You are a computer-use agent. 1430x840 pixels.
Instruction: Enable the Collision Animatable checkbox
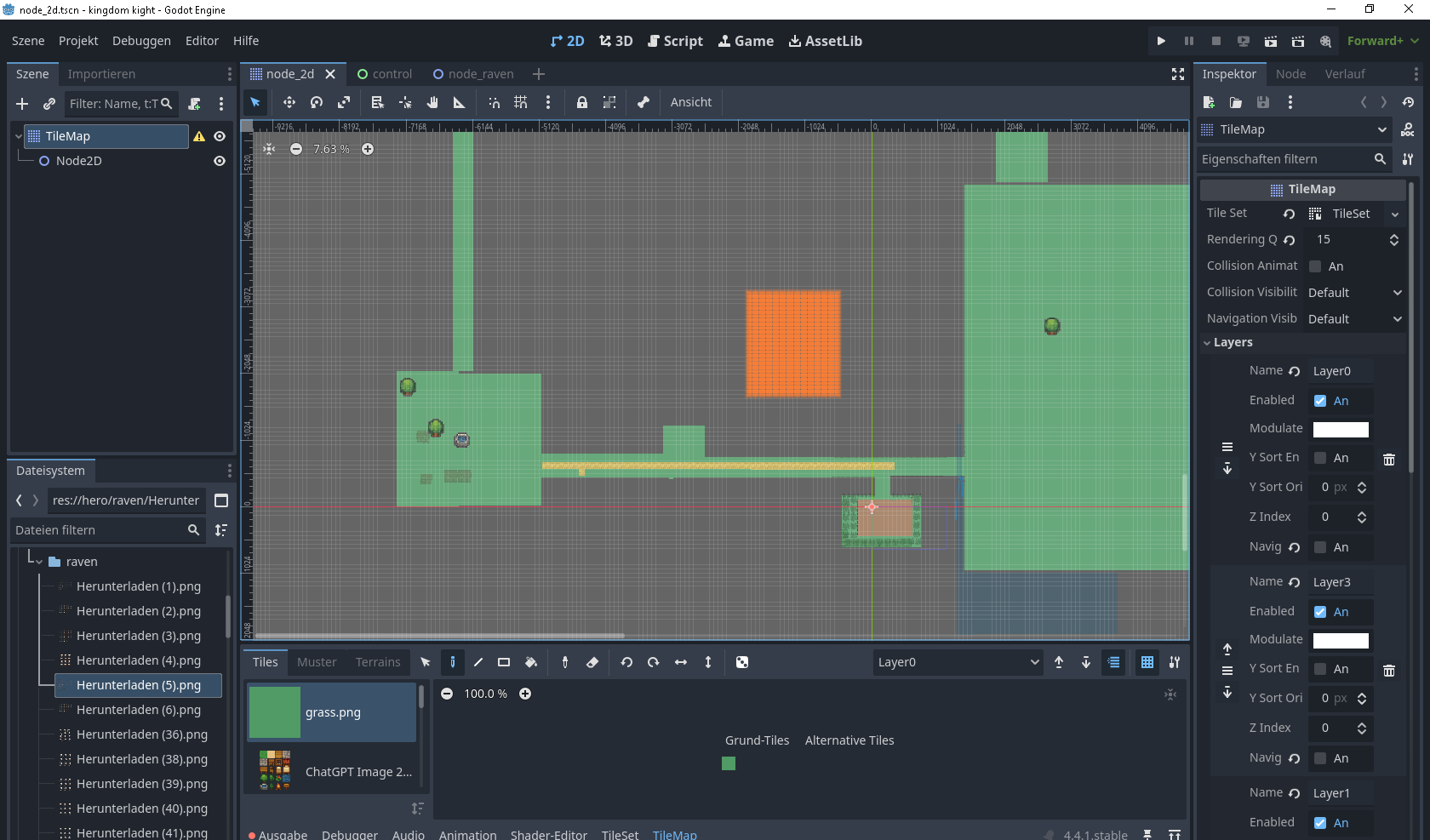[1315, 266]
